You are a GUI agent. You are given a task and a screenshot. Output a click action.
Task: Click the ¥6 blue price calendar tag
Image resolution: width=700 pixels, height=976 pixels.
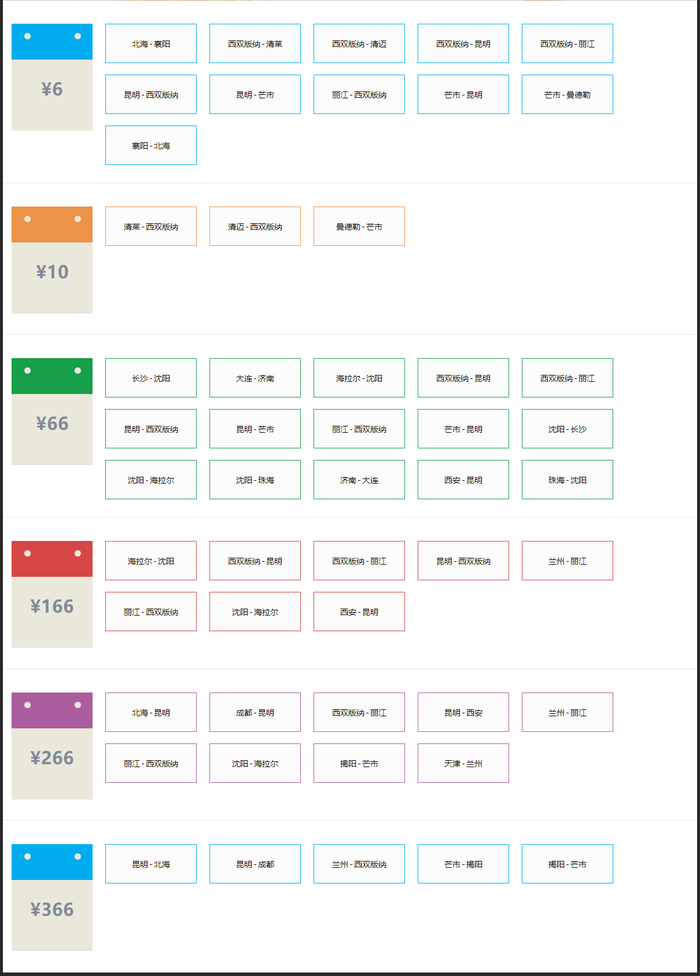tap(52, 78)
